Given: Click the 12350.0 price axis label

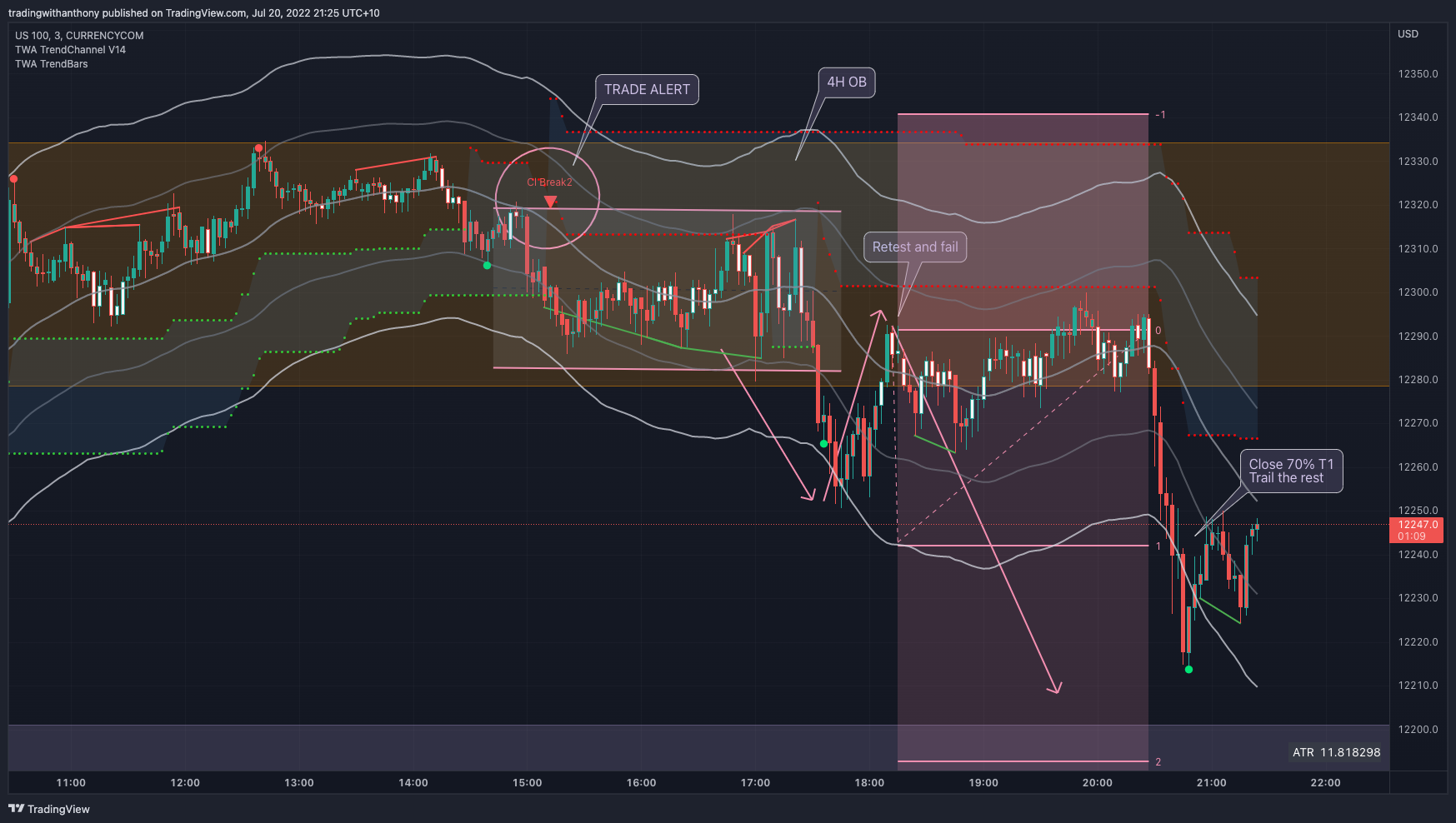Looking at the screenshot, I should 1418,74.
